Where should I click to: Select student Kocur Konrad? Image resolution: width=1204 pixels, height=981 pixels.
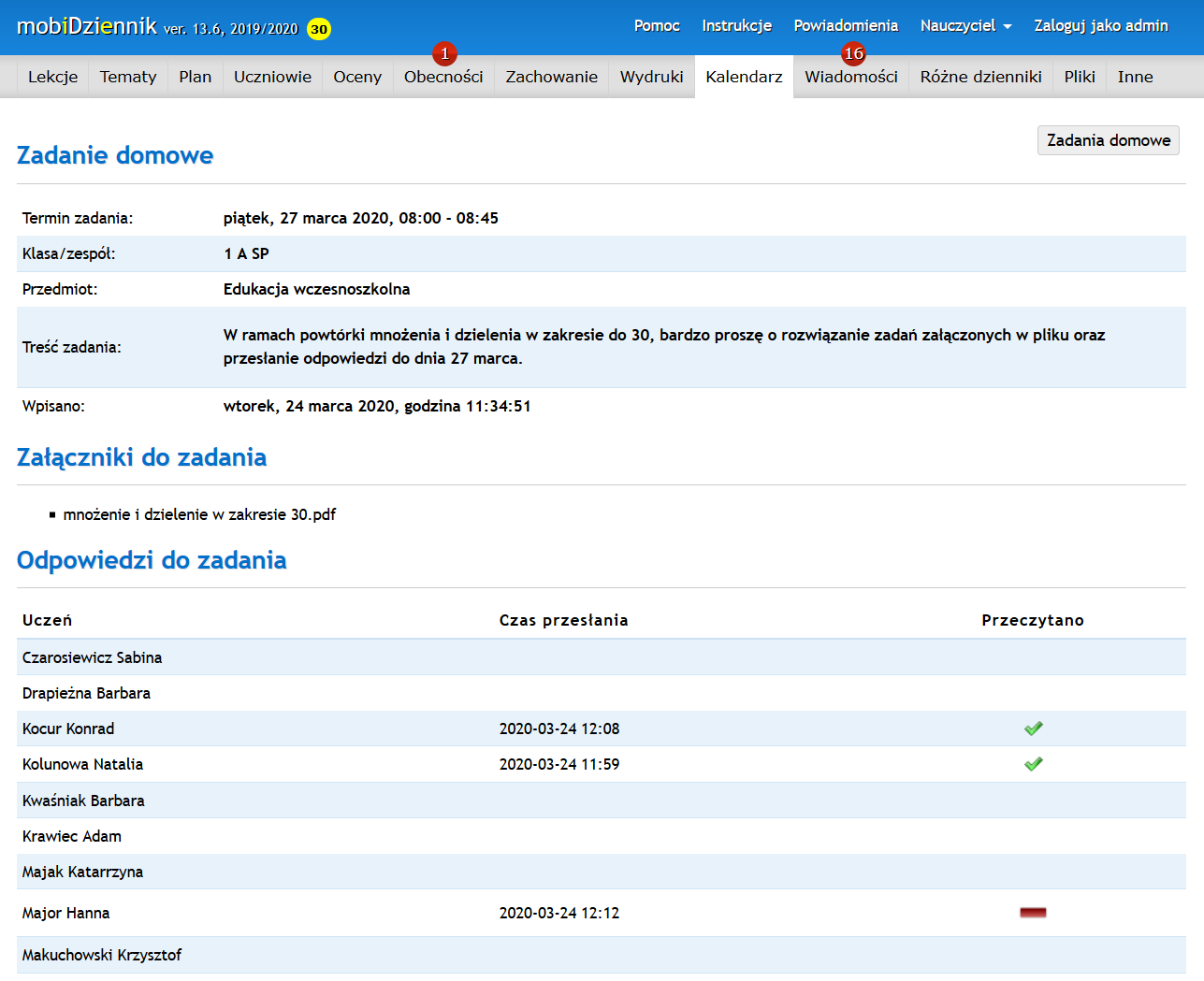click(x=68, y=729)
